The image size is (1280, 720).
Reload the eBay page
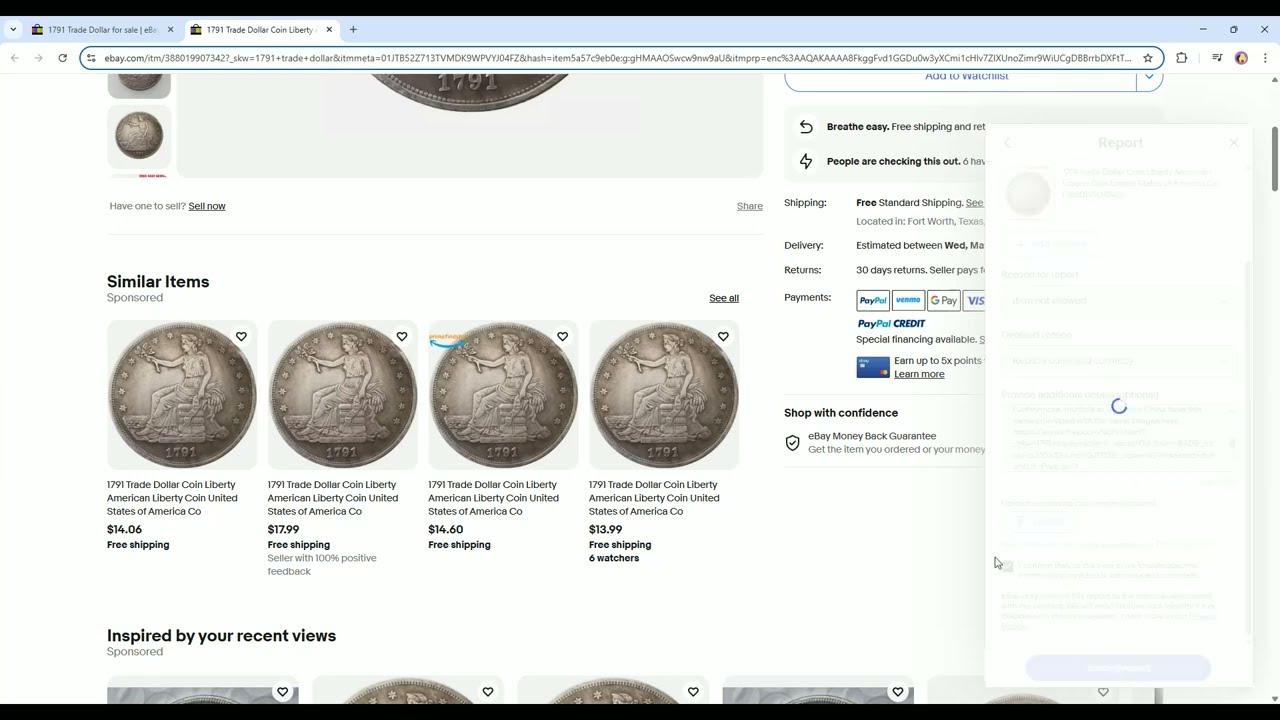click(x=62, y=58)
